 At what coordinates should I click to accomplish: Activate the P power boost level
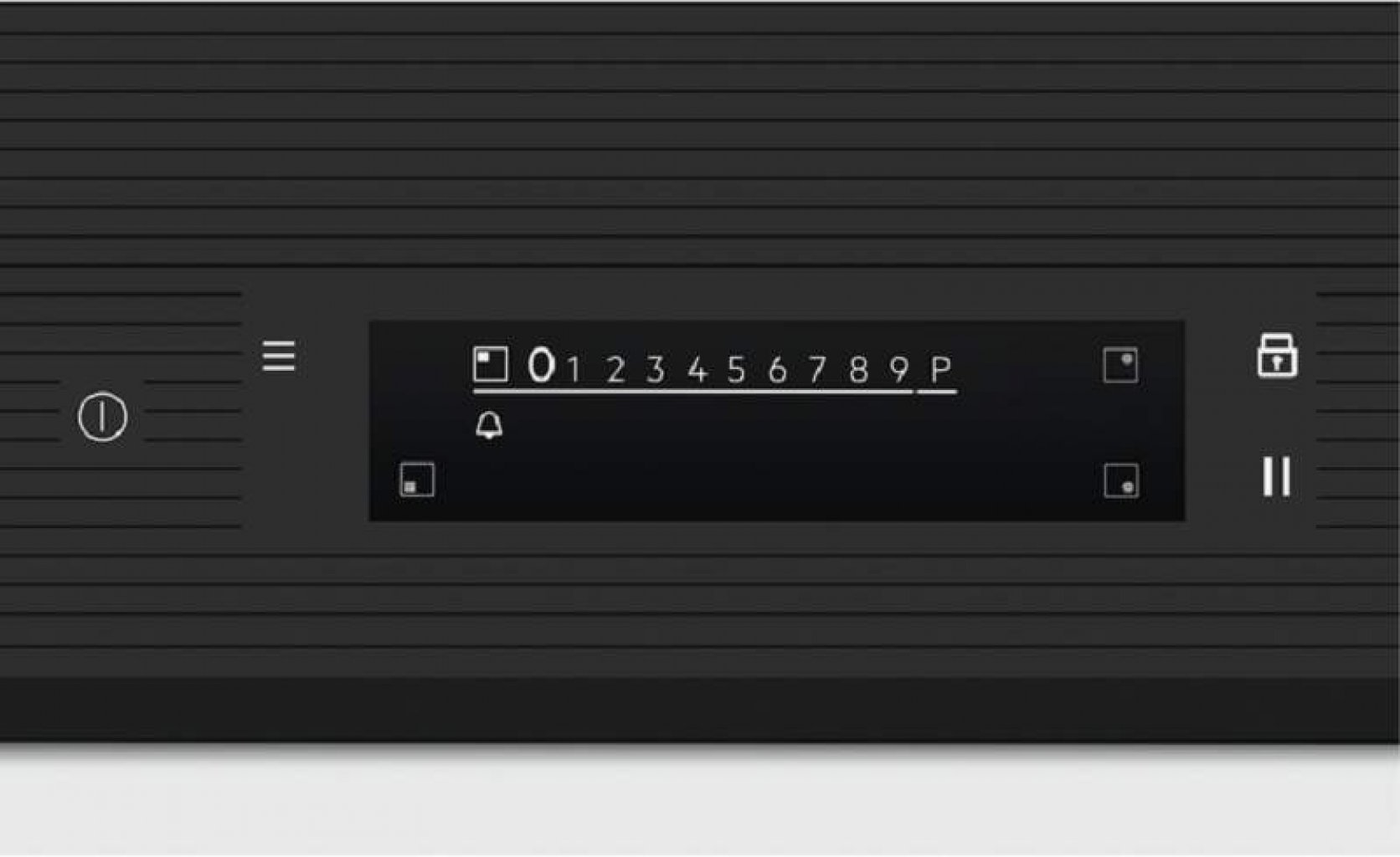click(941, 369)
